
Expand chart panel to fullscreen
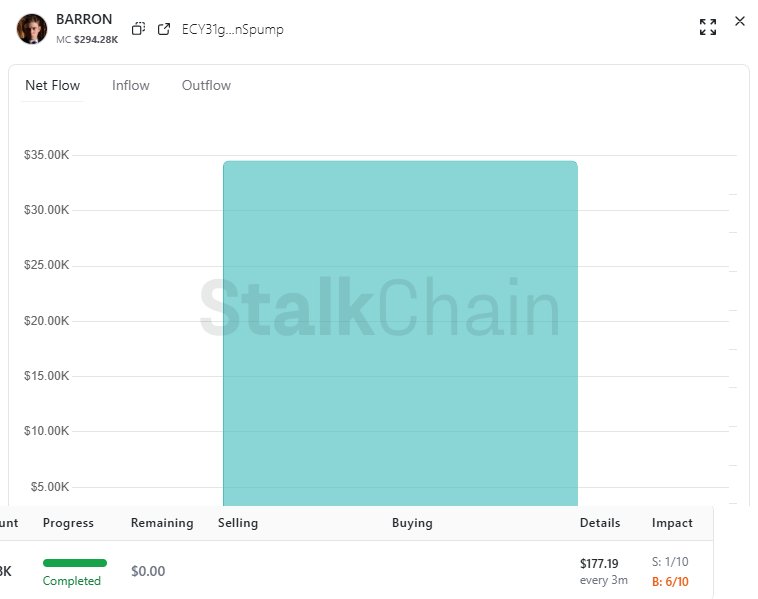(x=708, y=27)
